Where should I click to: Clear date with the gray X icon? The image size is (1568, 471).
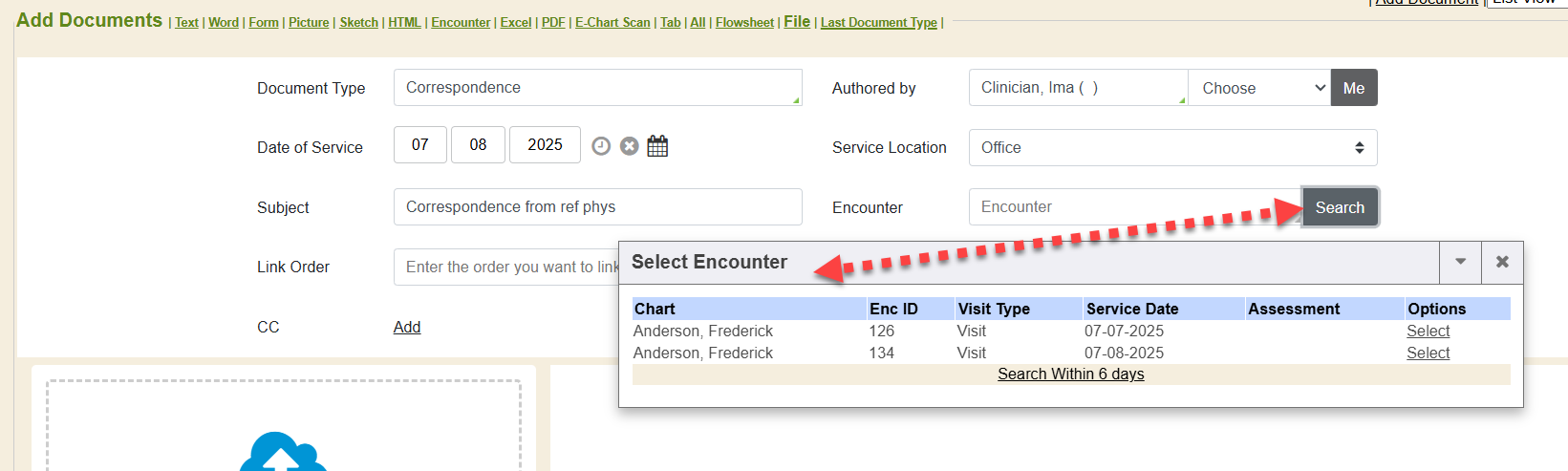pos(629,146)
